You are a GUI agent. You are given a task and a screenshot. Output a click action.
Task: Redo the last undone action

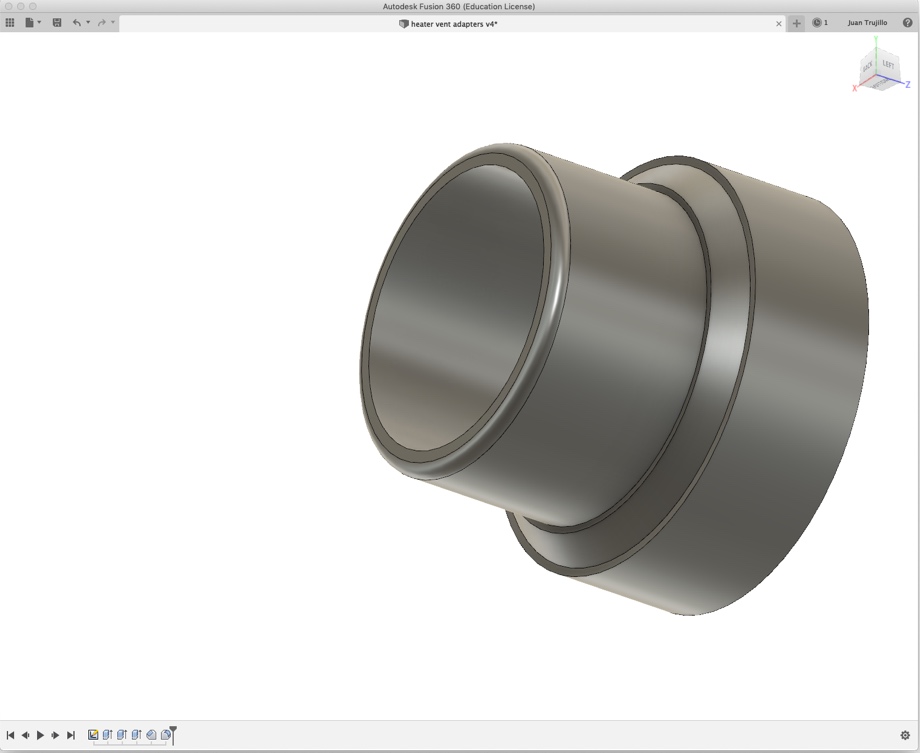[102, 23]
